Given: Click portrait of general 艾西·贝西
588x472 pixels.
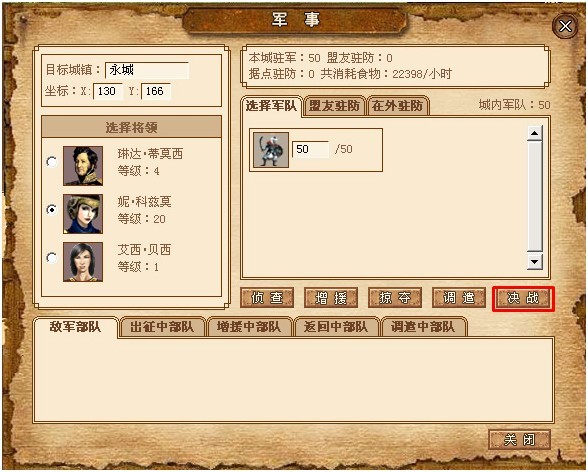Looking at the screenshot, I should coord(83,262).
